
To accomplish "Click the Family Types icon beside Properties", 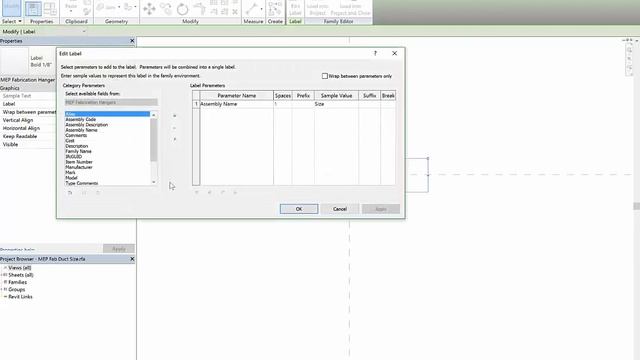I will click(x=50, y=8).
